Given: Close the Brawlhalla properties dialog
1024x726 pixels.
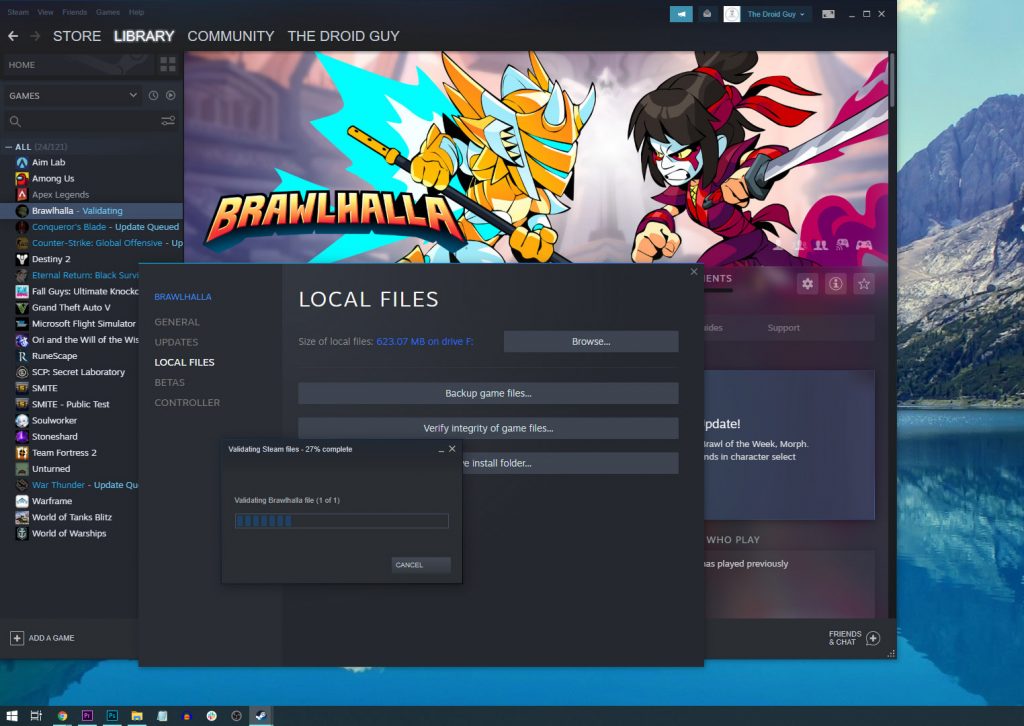Looking at the screenshot, I should tap(694, 272).
